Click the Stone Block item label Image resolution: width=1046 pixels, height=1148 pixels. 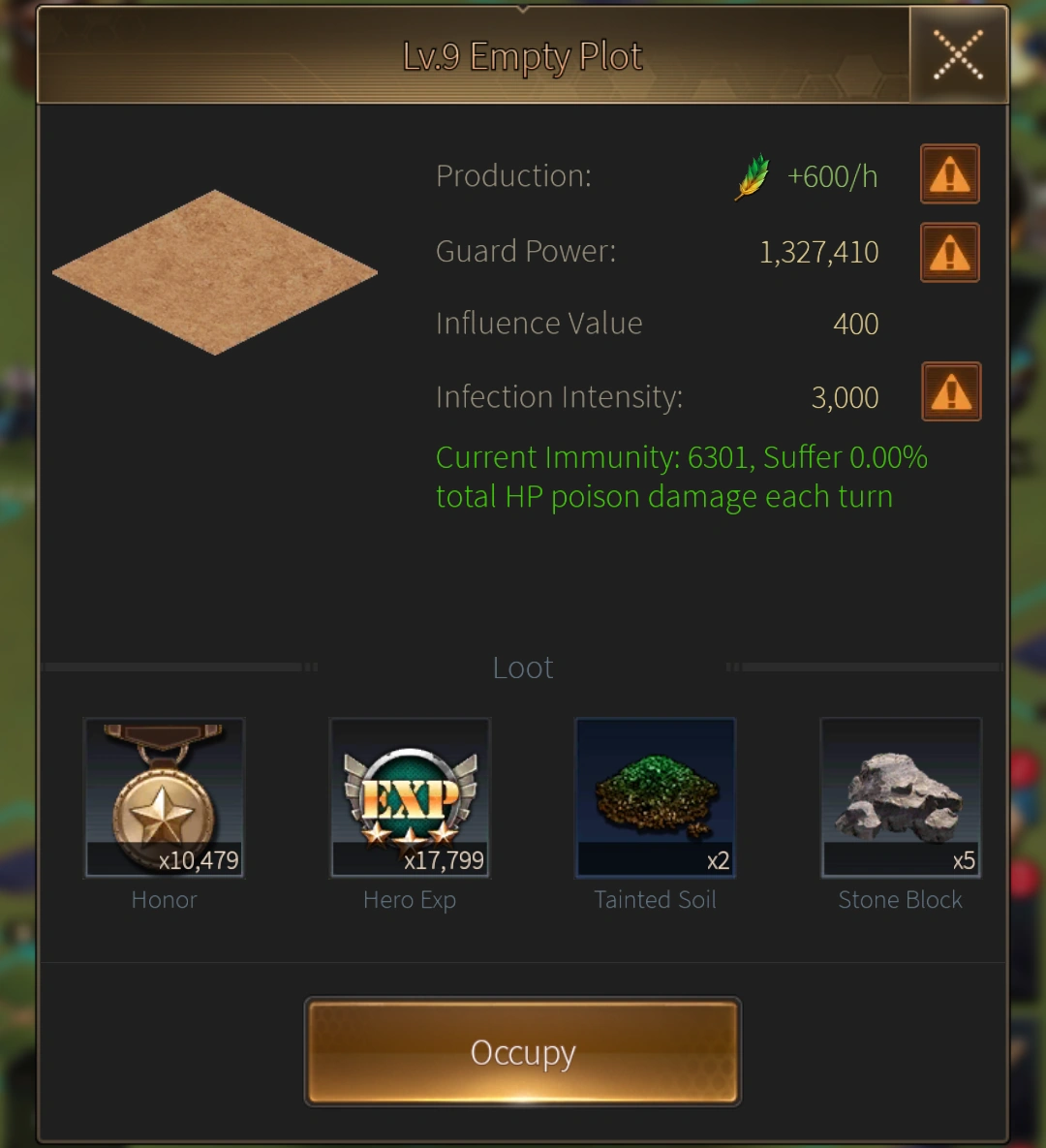point(901,899)
